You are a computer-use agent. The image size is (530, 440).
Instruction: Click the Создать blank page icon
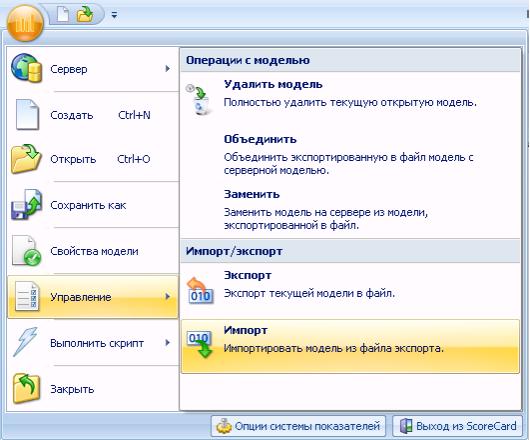[27, 115]
